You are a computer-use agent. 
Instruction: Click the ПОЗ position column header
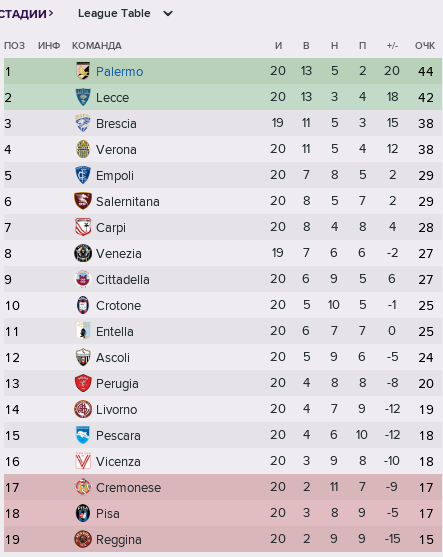coord(15,45)
